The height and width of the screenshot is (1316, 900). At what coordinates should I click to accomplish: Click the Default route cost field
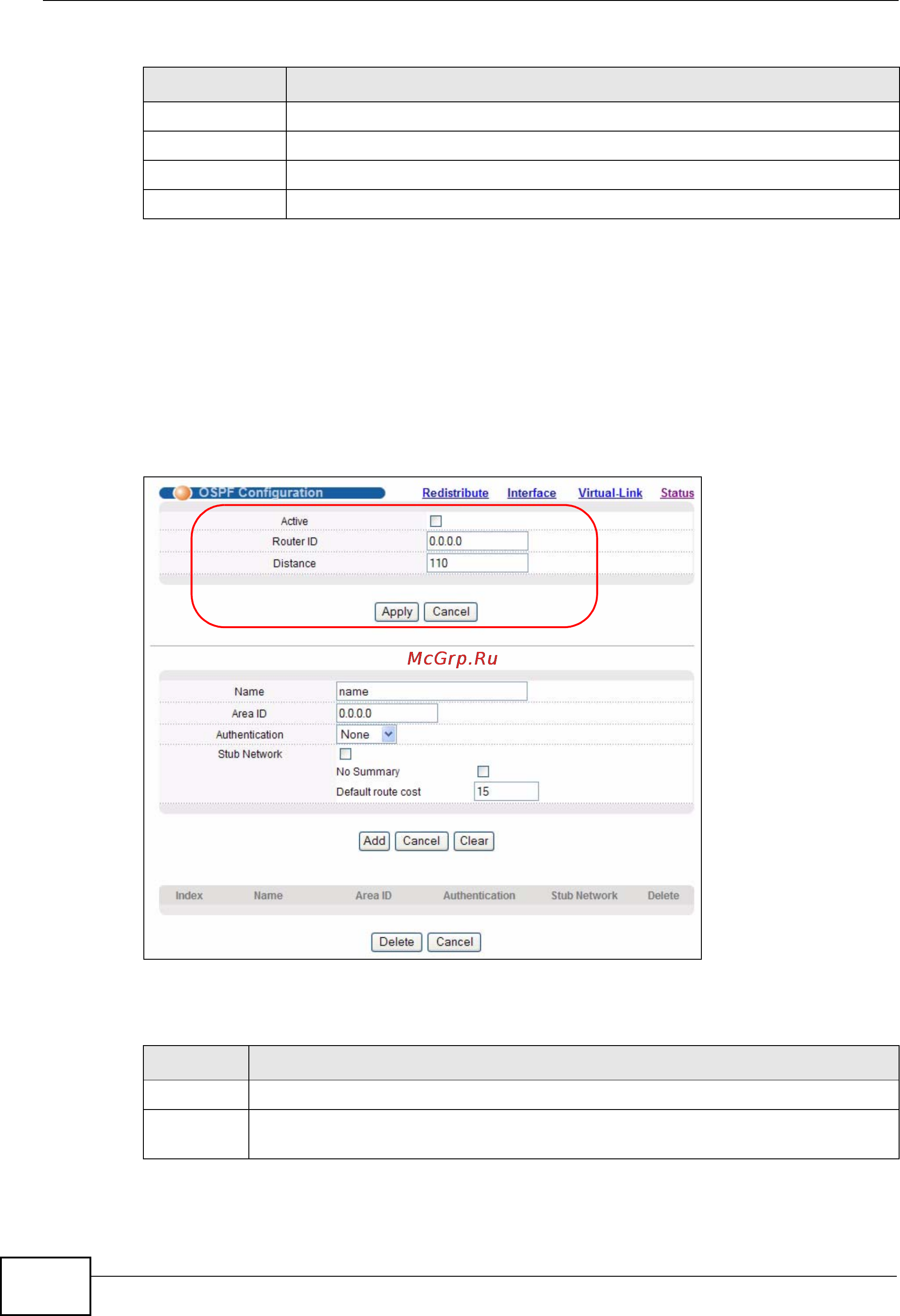pyautogui.click(x=506, y=791)
